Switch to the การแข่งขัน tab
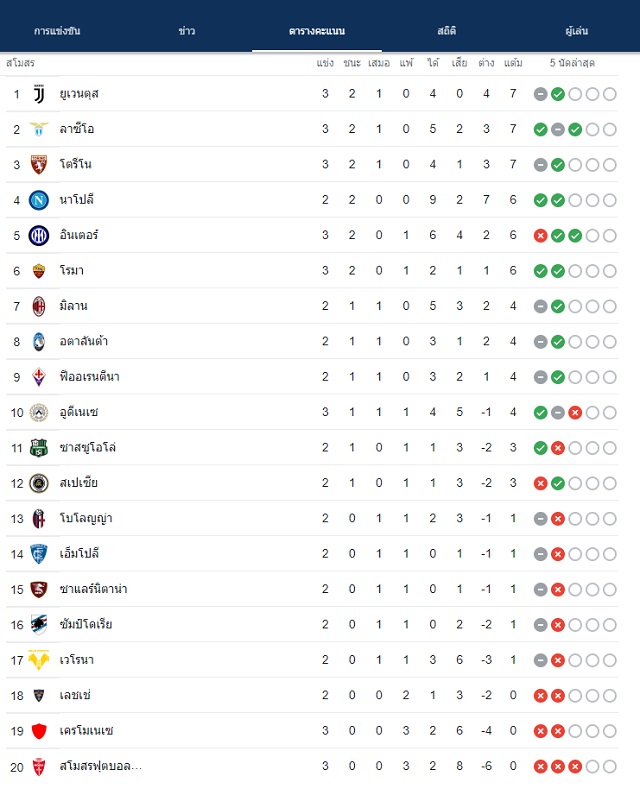Image resolution: width=640 pixels, height=795 pixels. (x=57, y=31)
